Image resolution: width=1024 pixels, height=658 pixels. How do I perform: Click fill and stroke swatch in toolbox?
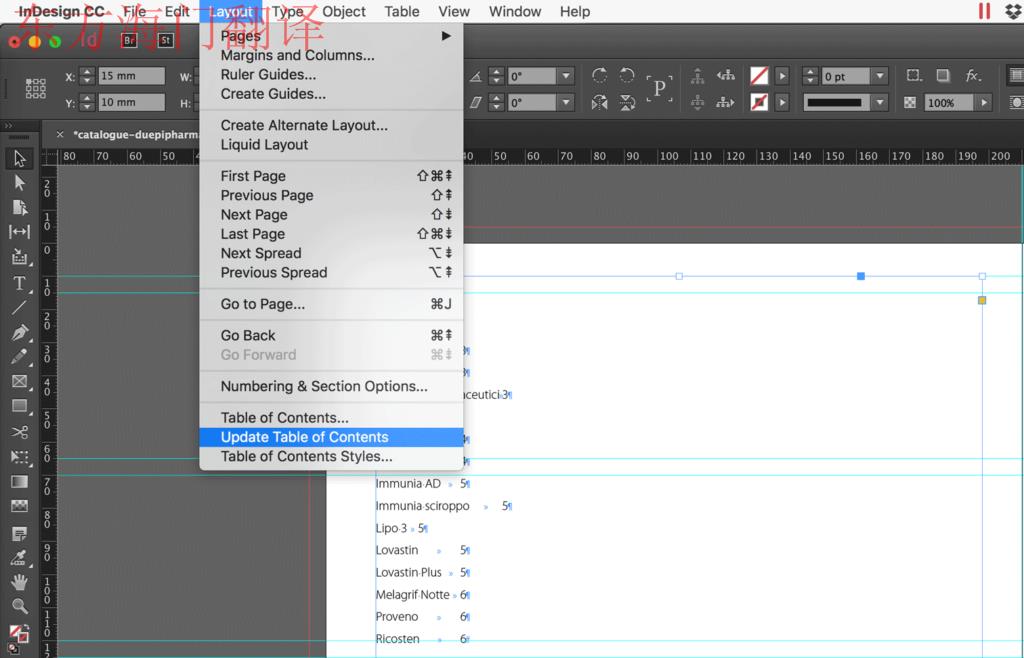[x=18, y=633]
